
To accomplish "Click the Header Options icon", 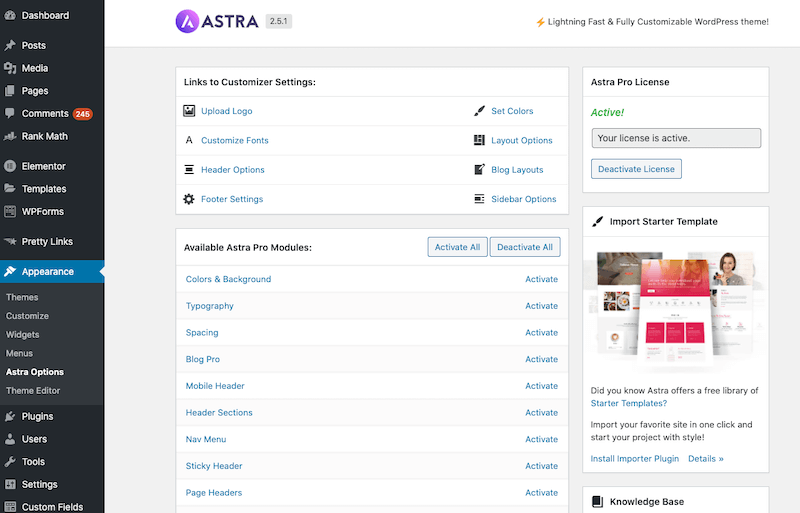I will coord(189,169).
